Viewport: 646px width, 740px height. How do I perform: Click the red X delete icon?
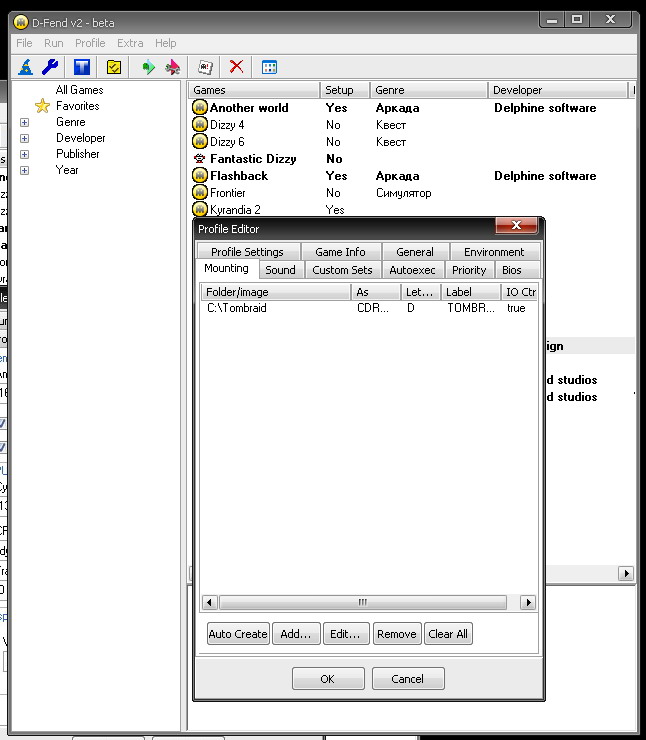(236, 67)
